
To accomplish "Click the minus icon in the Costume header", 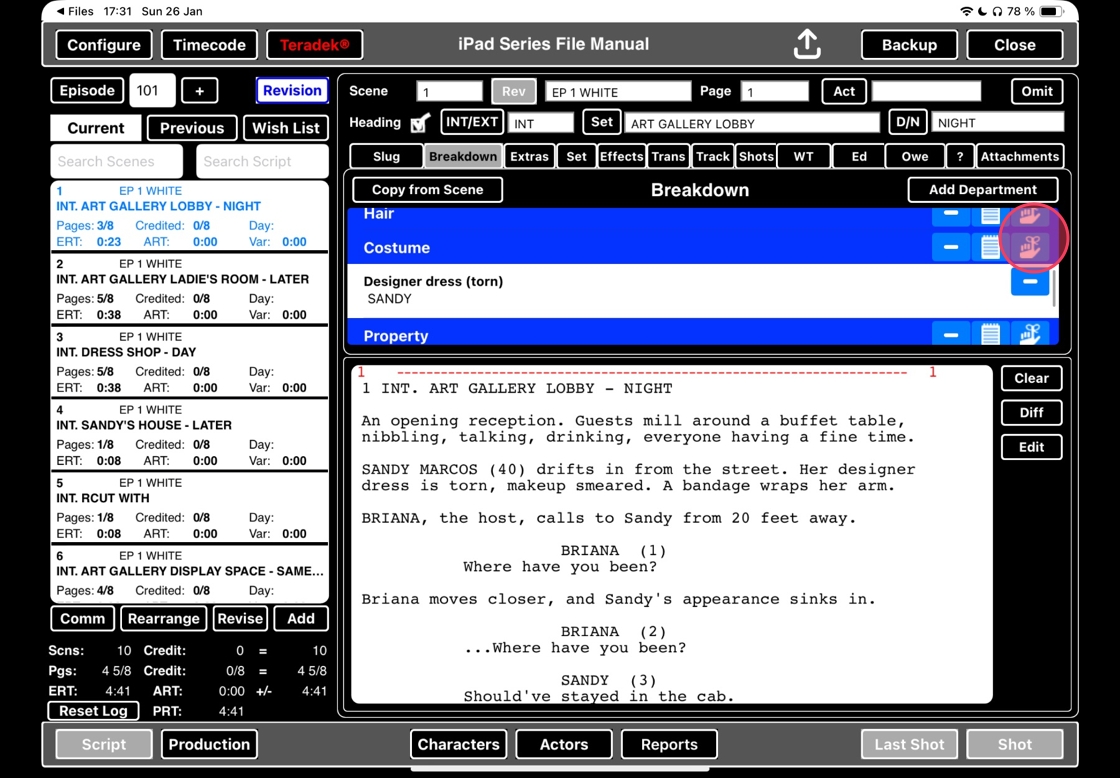I will tap(951, 247).
